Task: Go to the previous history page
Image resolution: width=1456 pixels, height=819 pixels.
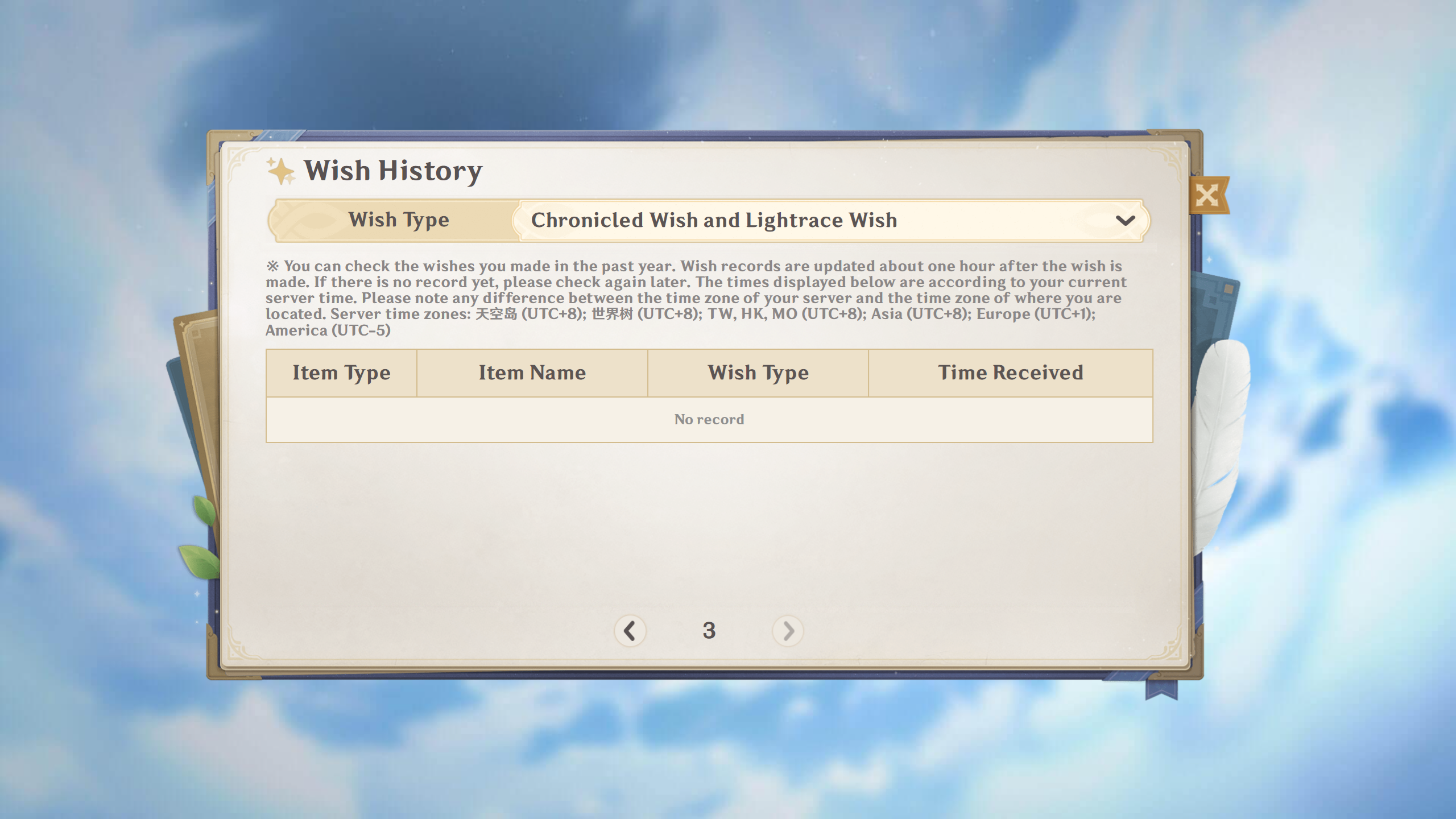Action: (630, 630)
